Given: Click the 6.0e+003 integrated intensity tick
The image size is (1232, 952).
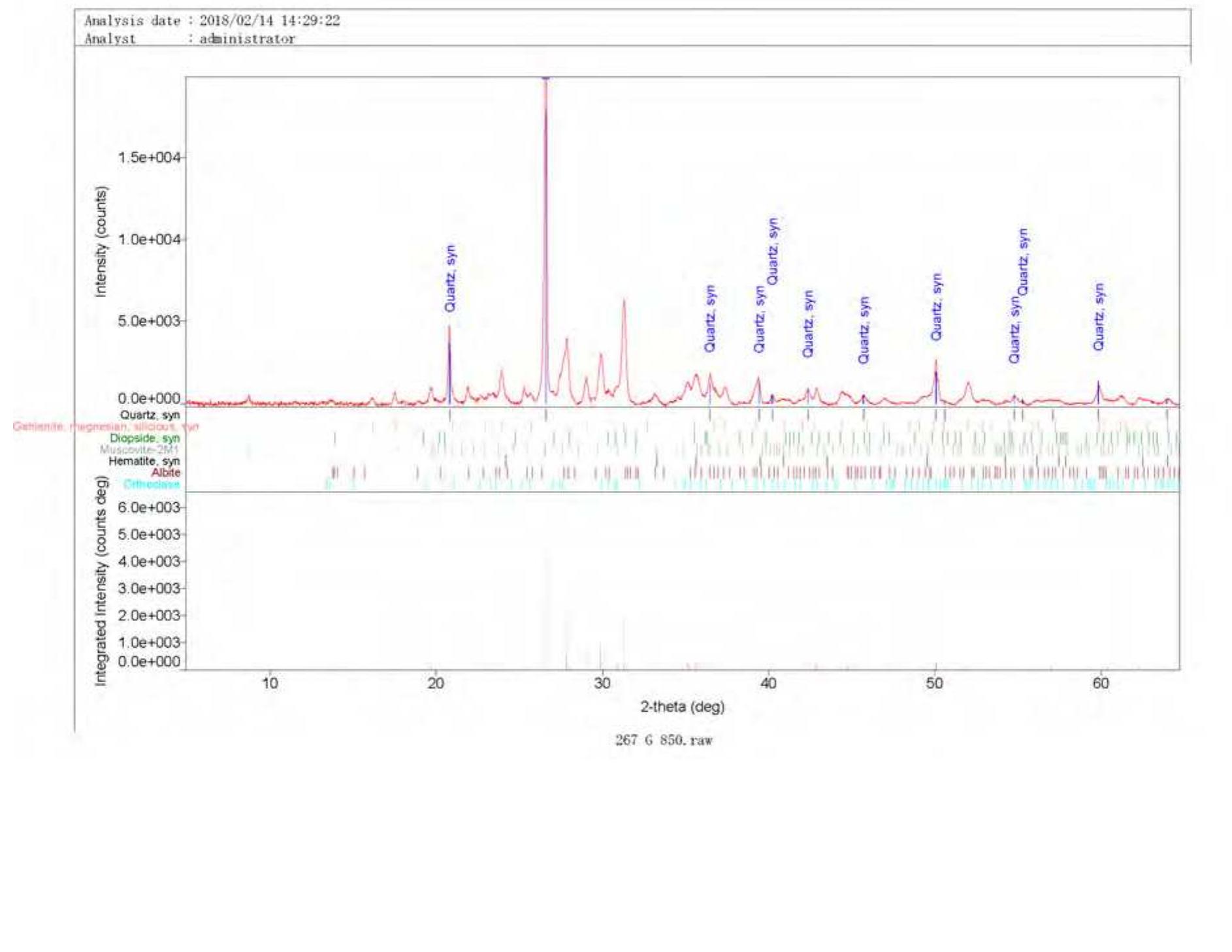Looking at the screenshot, I should pyautogui.click(x=149, y=507).
